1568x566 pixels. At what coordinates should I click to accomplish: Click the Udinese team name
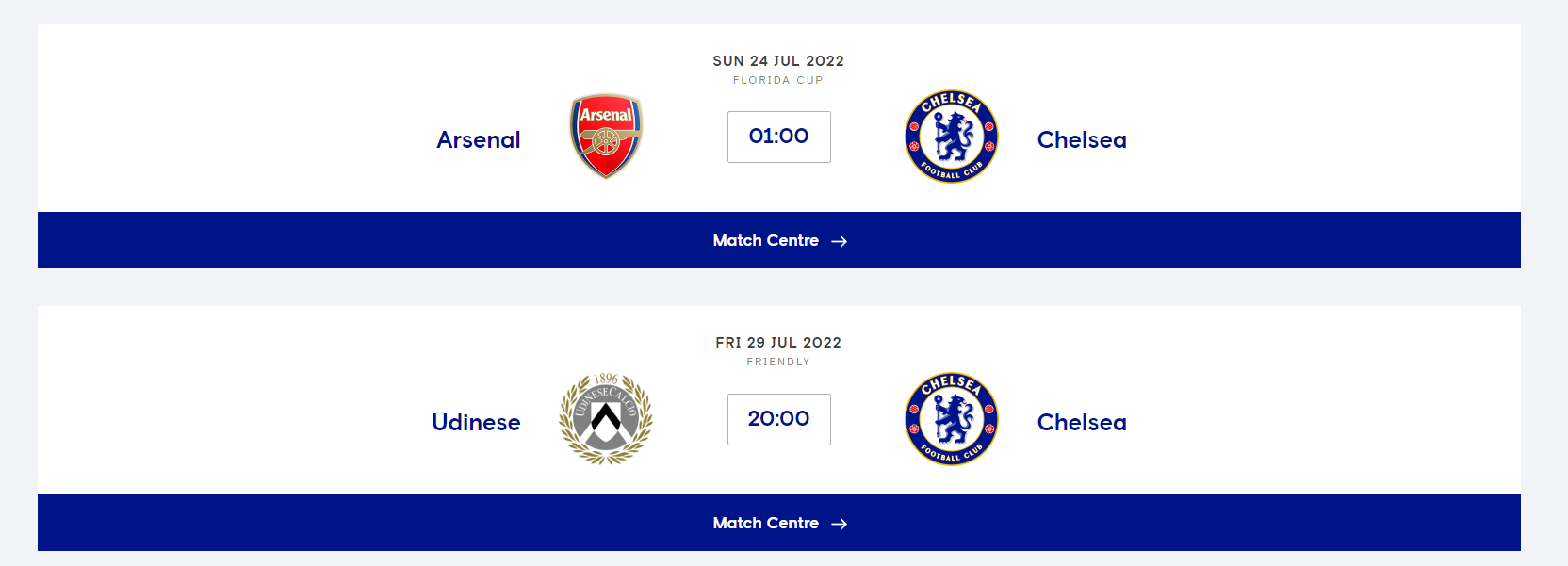point(476,423)
